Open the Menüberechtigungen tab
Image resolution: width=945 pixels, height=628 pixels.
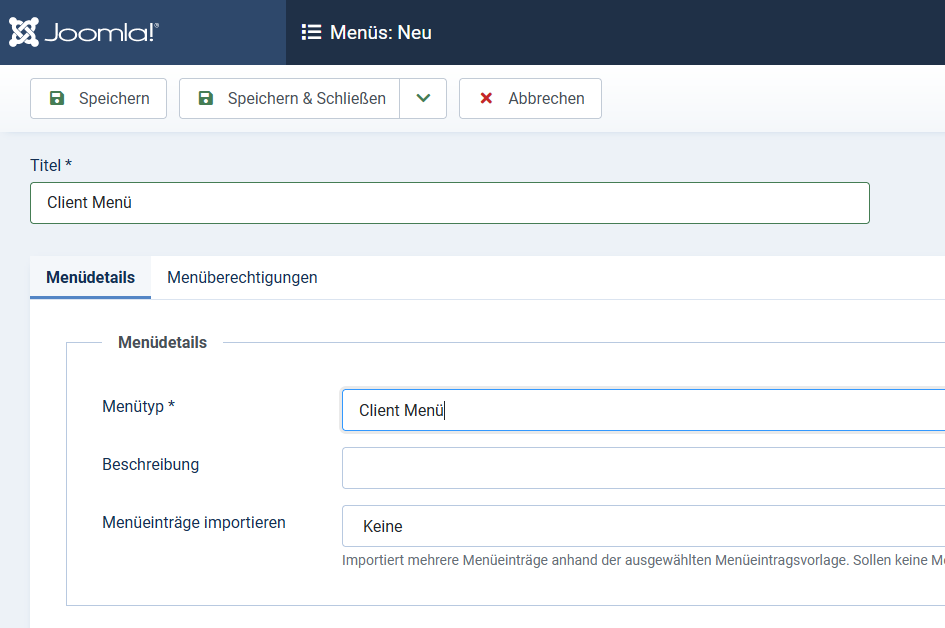click(x=242, y=277)
